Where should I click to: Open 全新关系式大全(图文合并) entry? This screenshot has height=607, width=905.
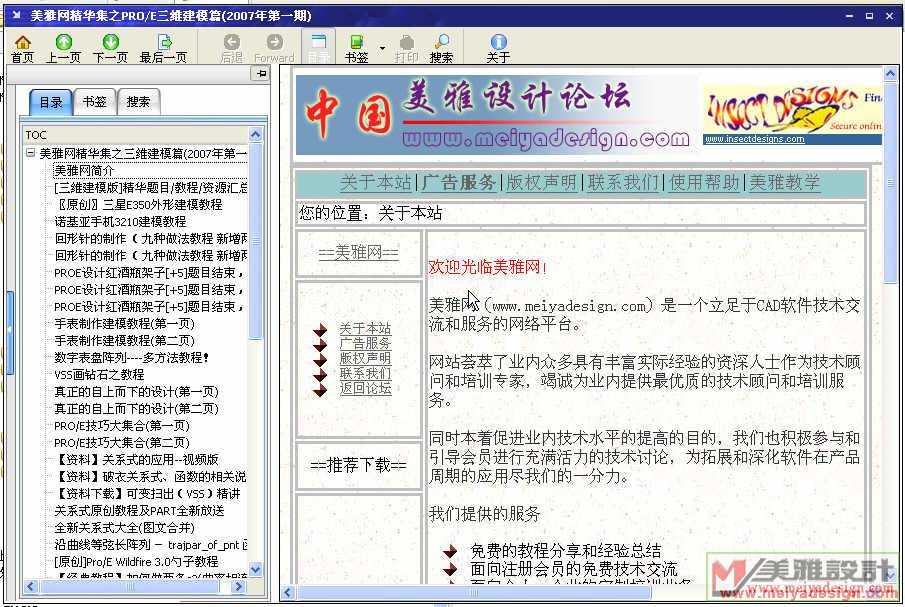coord(124,527)
